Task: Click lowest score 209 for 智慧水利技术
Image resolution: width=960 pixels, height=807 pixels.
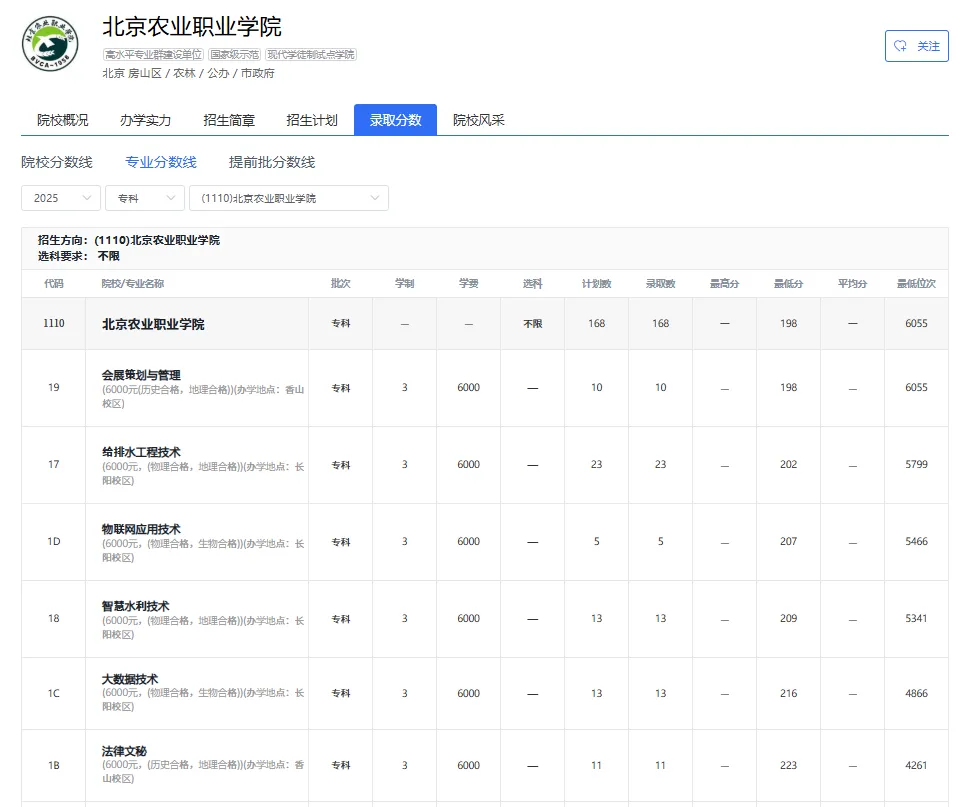Action: tap(789, 619)
